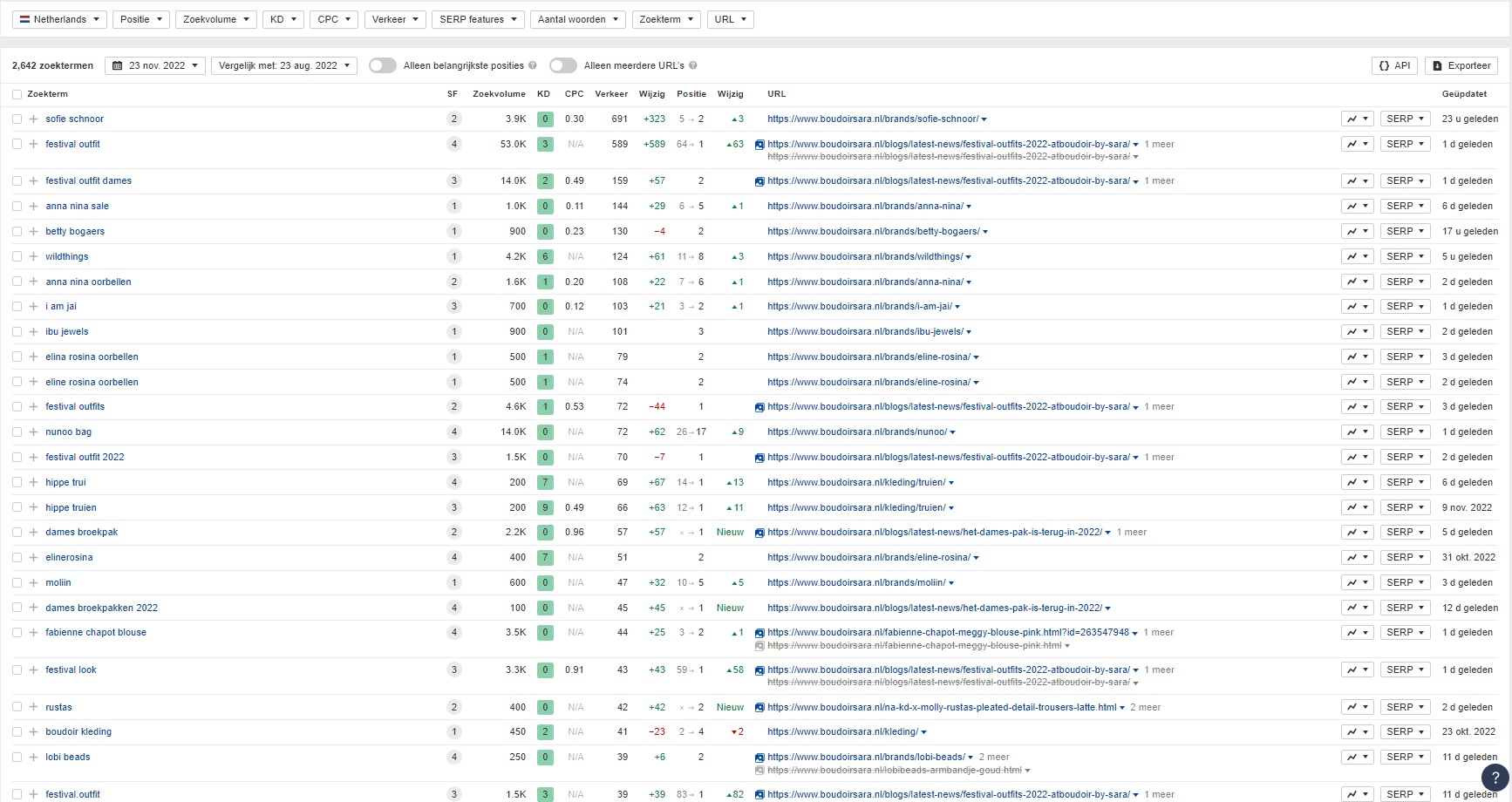1512x802 pixels.
Task: Click SERP feature icon on festival outfit dames URL
Action: (759, 181)
